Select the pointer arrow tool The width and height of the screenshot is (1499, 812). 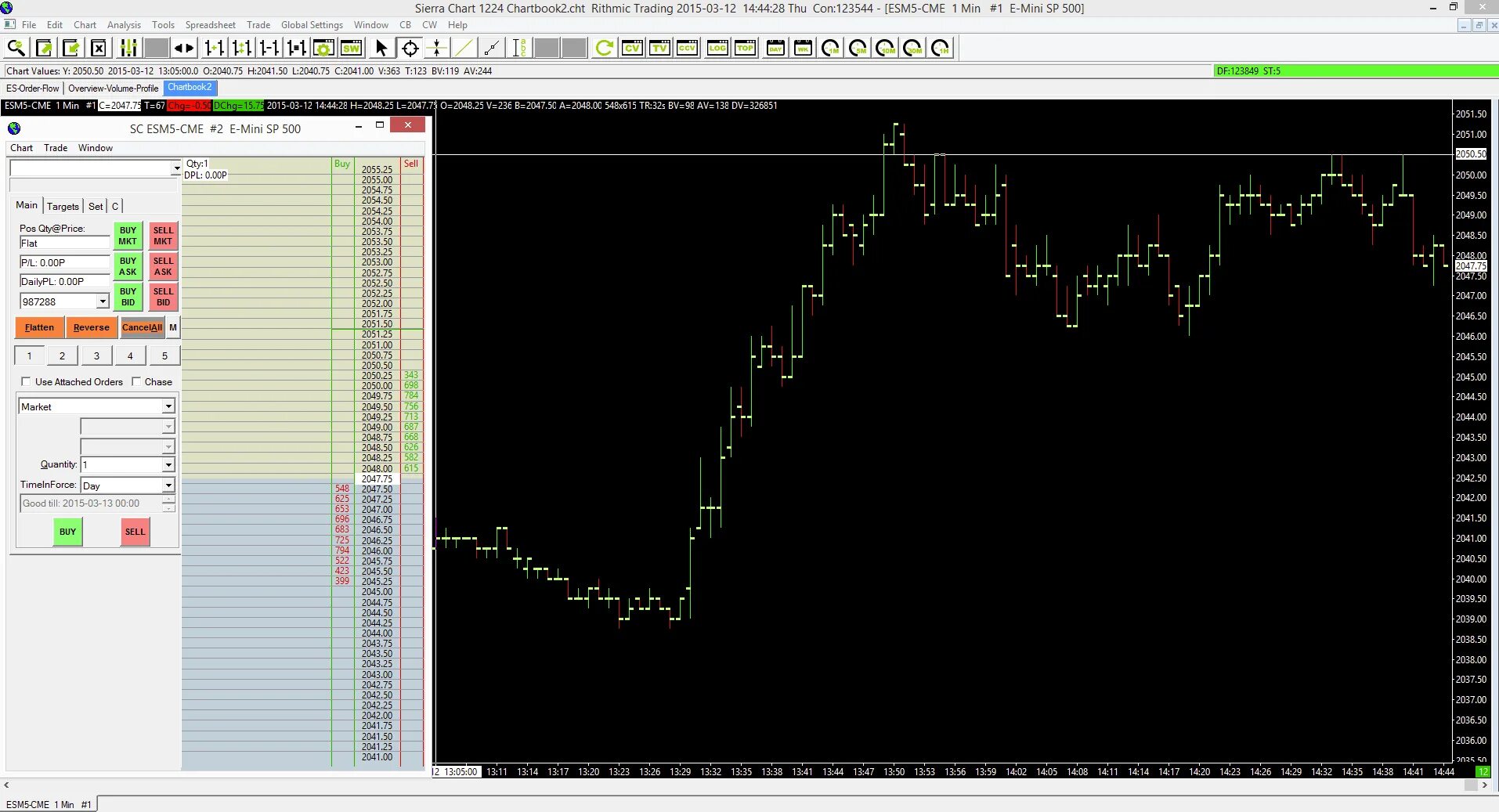pos(381,49)
